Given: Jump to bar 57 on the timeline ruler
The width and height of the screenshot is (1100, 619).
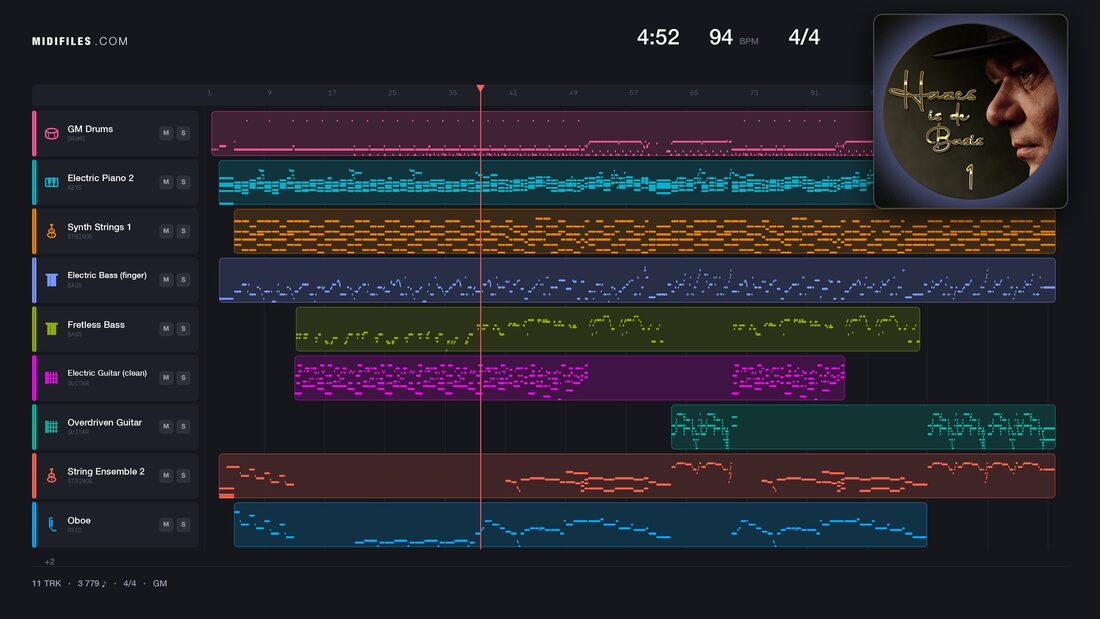Looking at the screenshot, I should tap(633, 93).
